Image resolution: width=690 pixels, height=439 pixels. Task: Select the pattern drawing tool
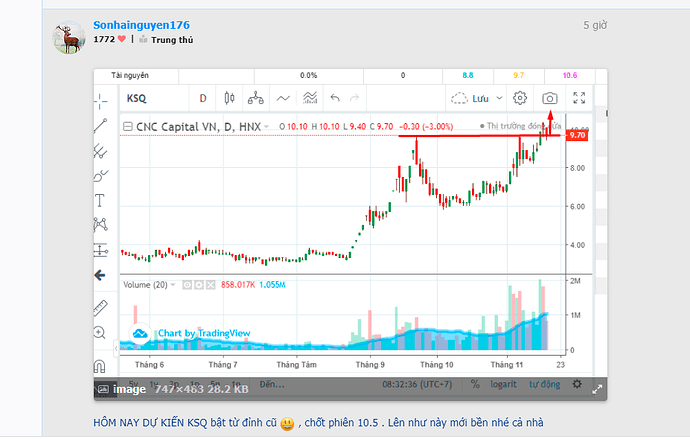[100, 224]
